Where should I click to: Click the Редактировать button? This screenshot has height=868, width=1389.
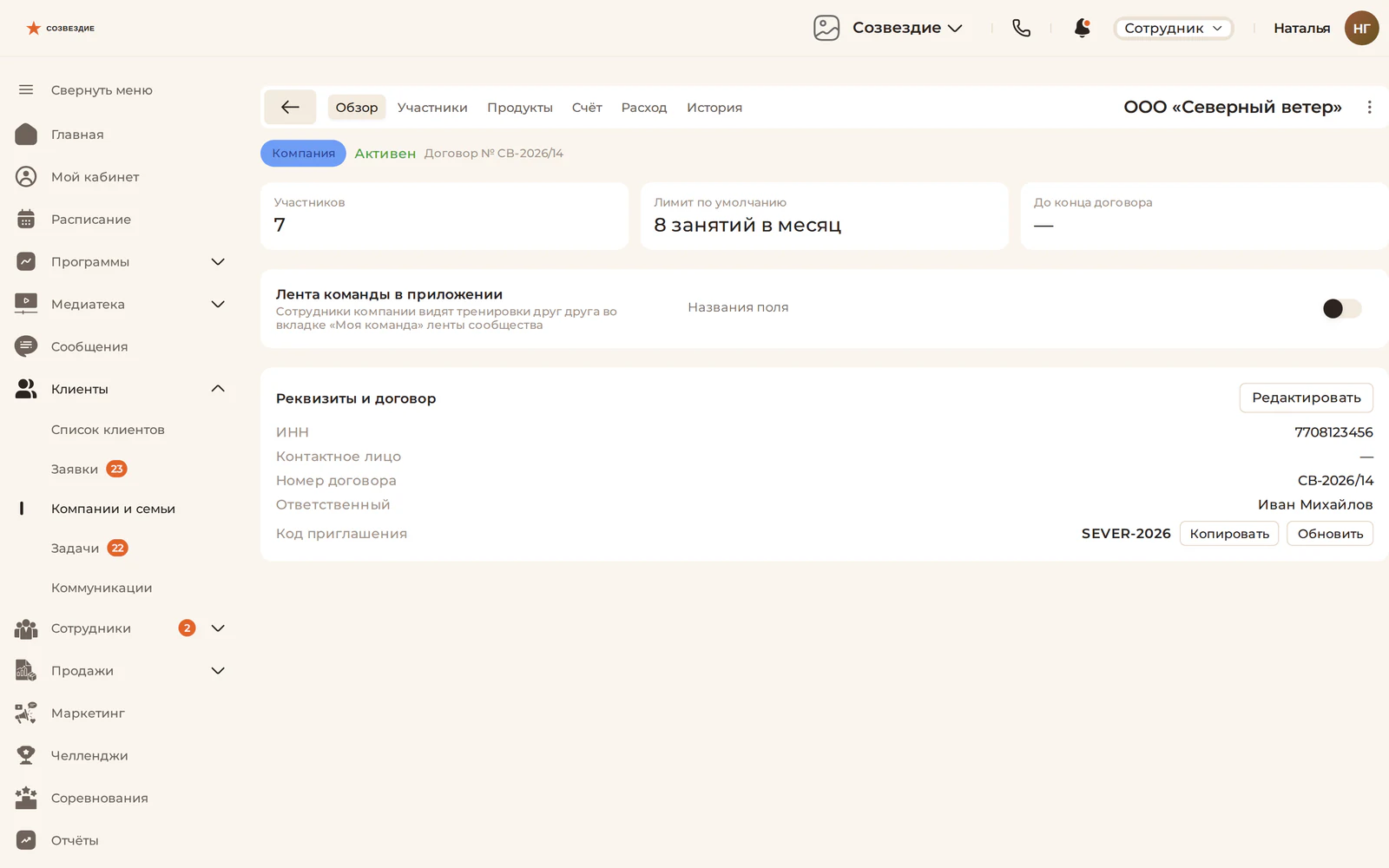[1306, 398]
